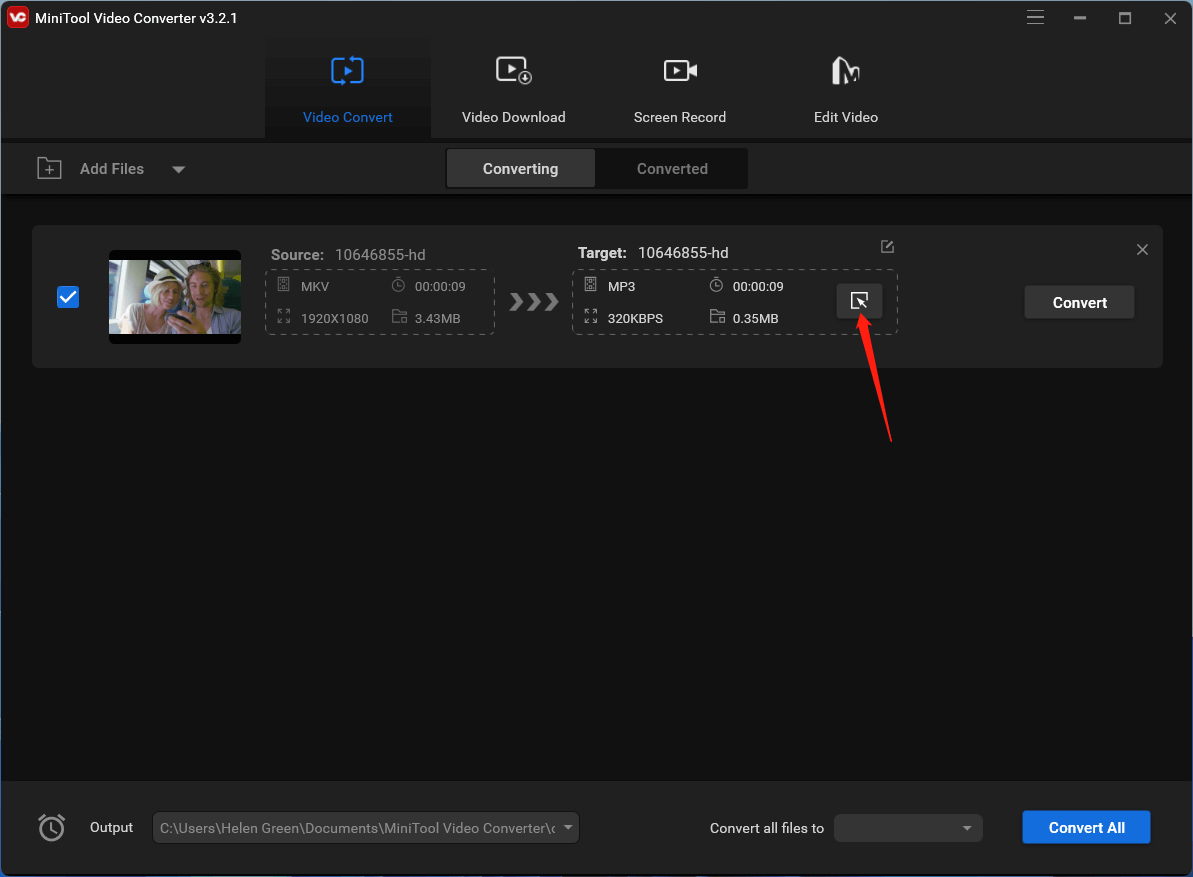Viewport: 1193px width, 877px height.
Task: Click the MiniTool app logo icon
Action: click(17, 17)
